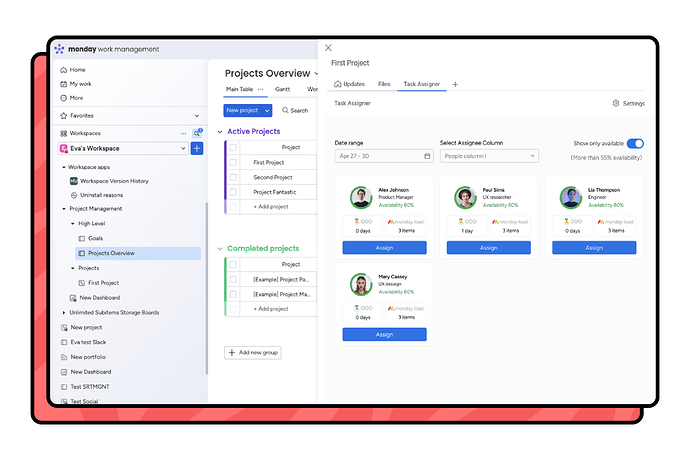The image size is (690, 460).
Task: Open the Goals board
Action: (x=91, y=238)
